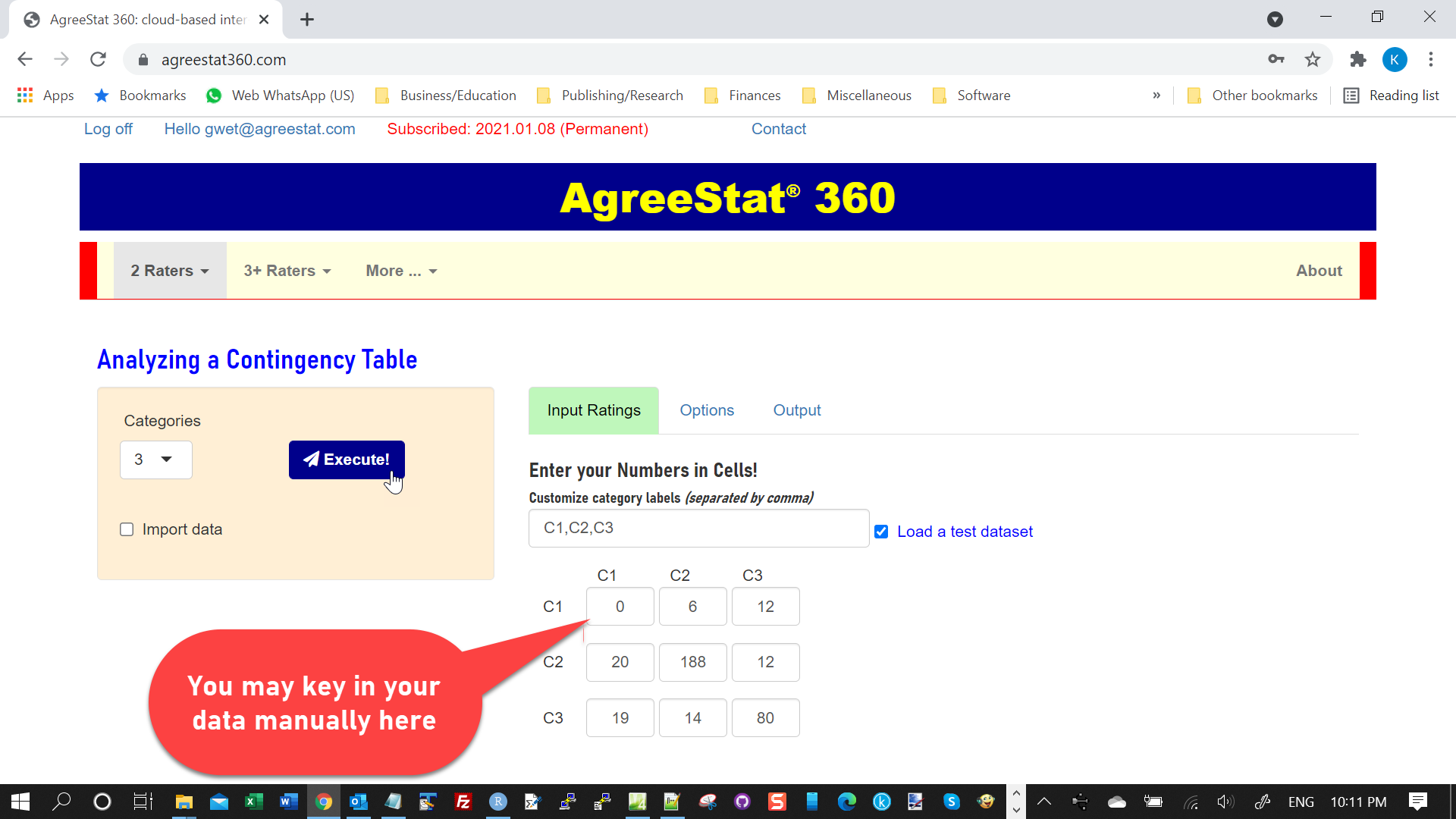Click the cell containing 20
1456x819 pixels.
pos(620,662)
